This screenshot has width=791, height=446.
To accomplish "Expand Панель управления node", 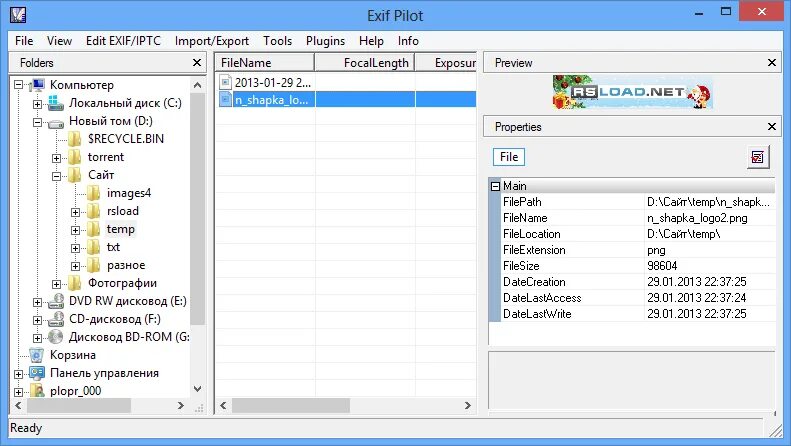I will tap(19, 374).
